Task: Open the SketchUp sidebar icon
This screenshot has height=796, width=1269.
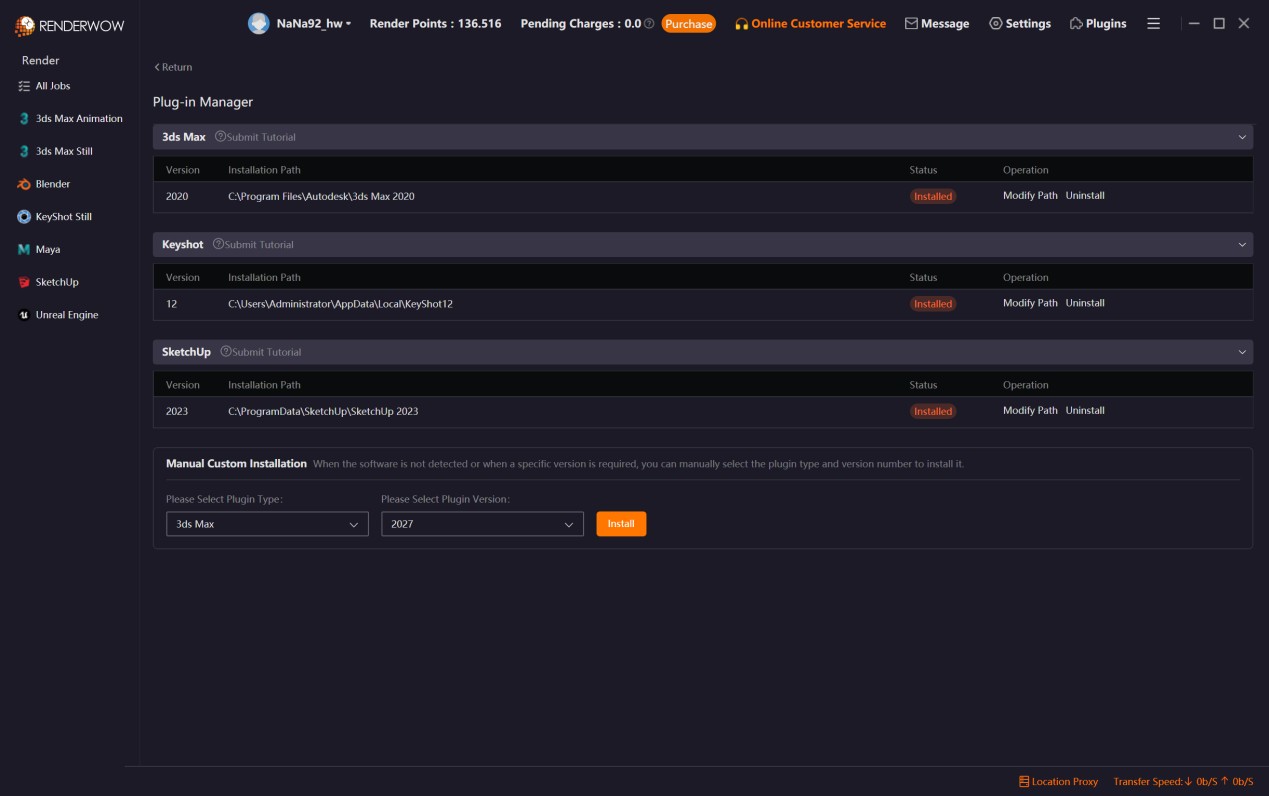Action: click(x=24, y=282)
